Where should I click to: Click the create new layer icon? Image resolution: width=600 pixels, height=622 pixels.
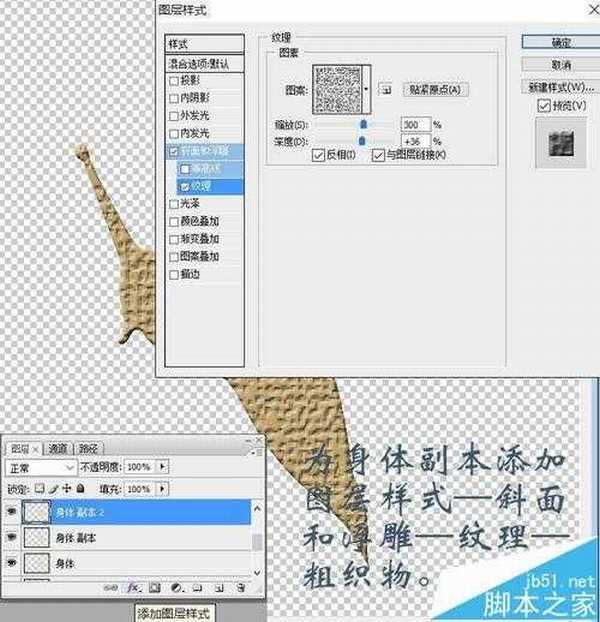(x=220, y=588)
